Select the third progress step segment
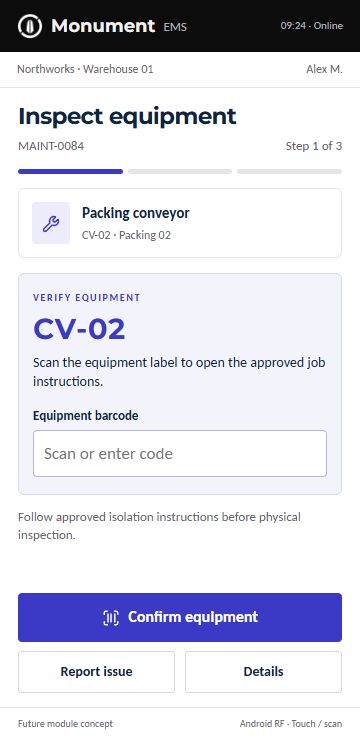 pos(290,172)
